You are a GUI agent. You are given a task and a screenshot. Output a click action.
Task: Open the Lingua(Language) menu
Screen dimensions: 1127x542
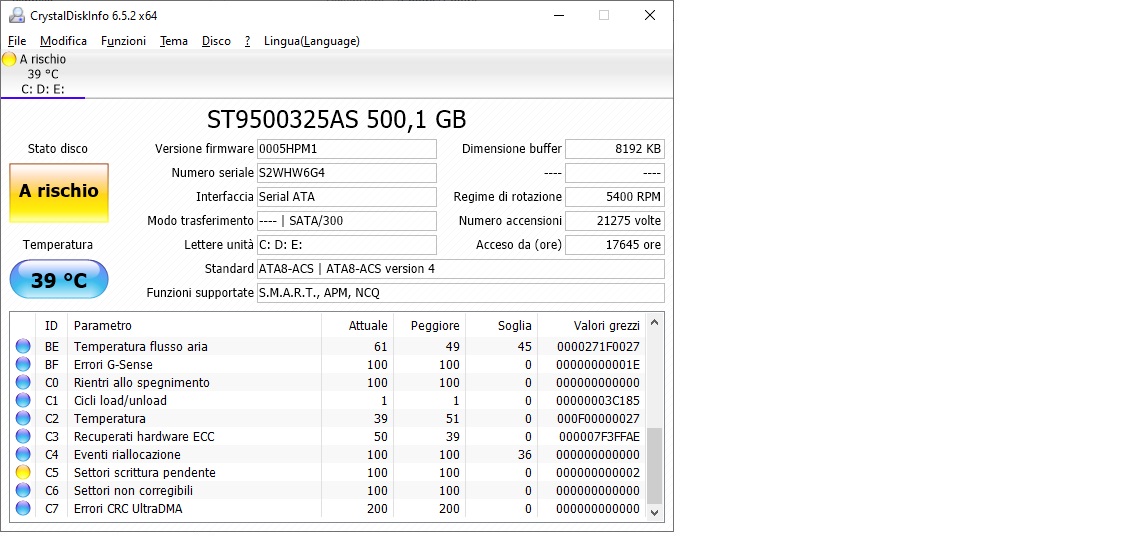[312, 41]
